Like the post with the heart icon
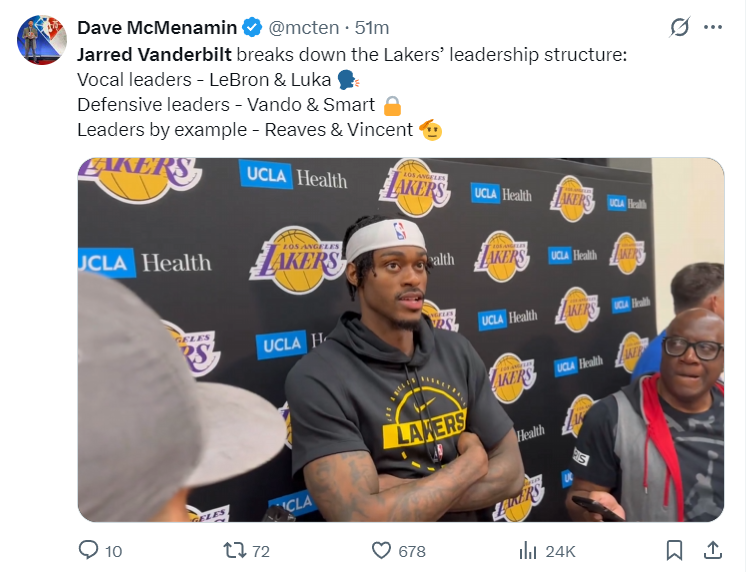This screenshot has width=746, height=572. point(381,550)
